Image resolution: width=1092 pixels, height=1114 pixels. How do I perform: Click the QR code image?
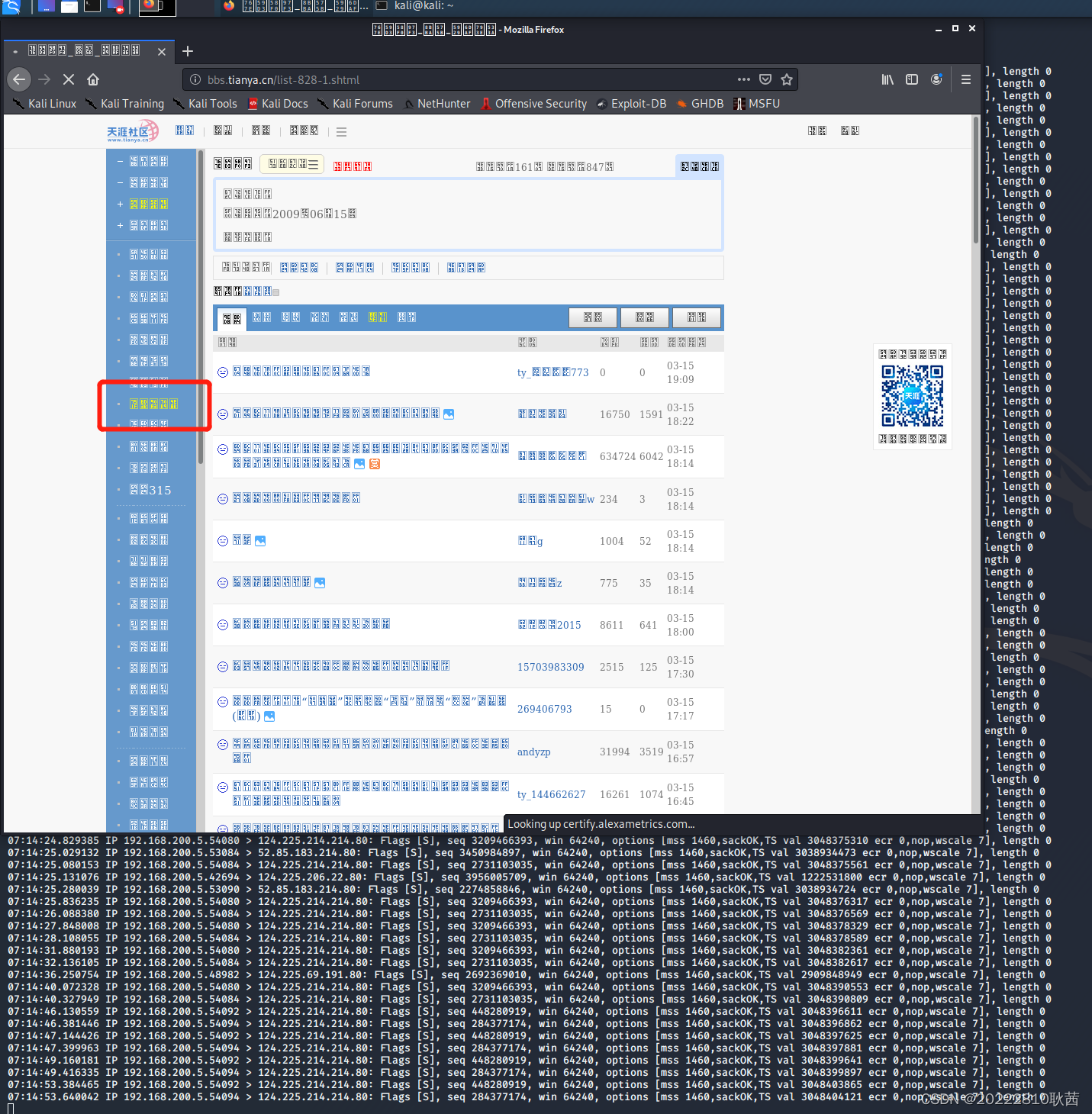pyautogui.click(x=912, y=395)
